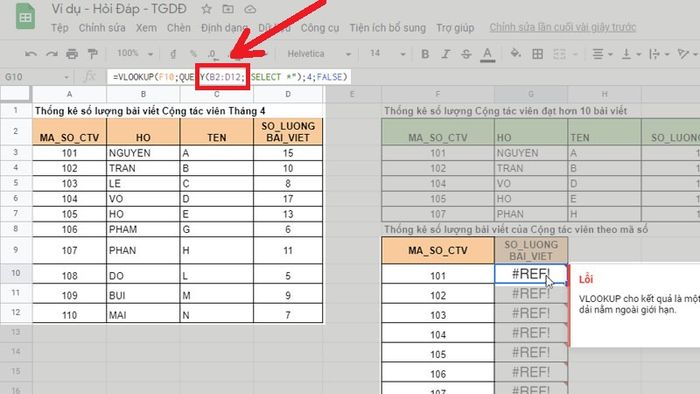Format the cell as percent
The height and width of the screenshot is (394, 700).
coord(193,54)
